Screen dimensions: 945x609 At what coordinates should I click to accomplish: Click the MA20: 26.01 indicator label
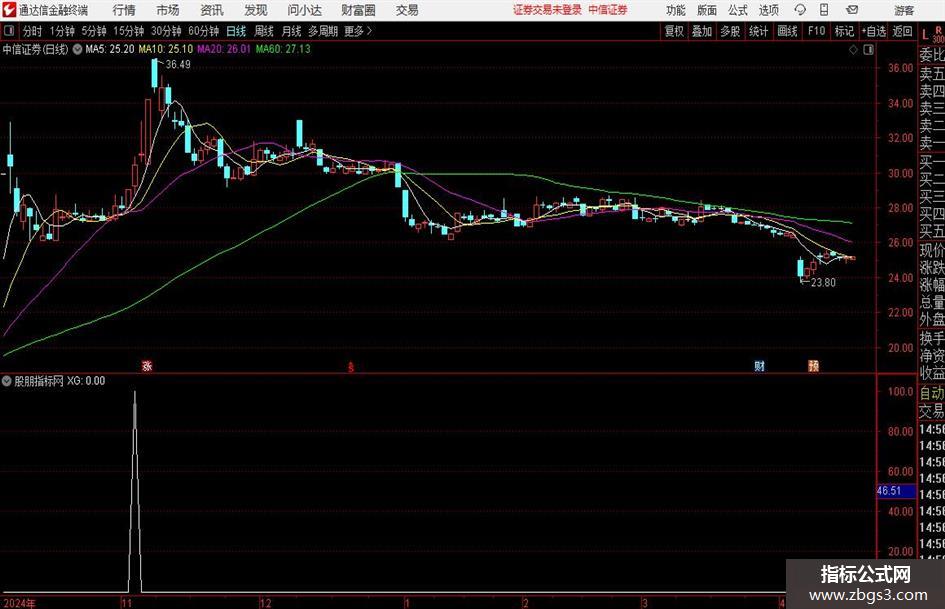[x=223, y=49]
